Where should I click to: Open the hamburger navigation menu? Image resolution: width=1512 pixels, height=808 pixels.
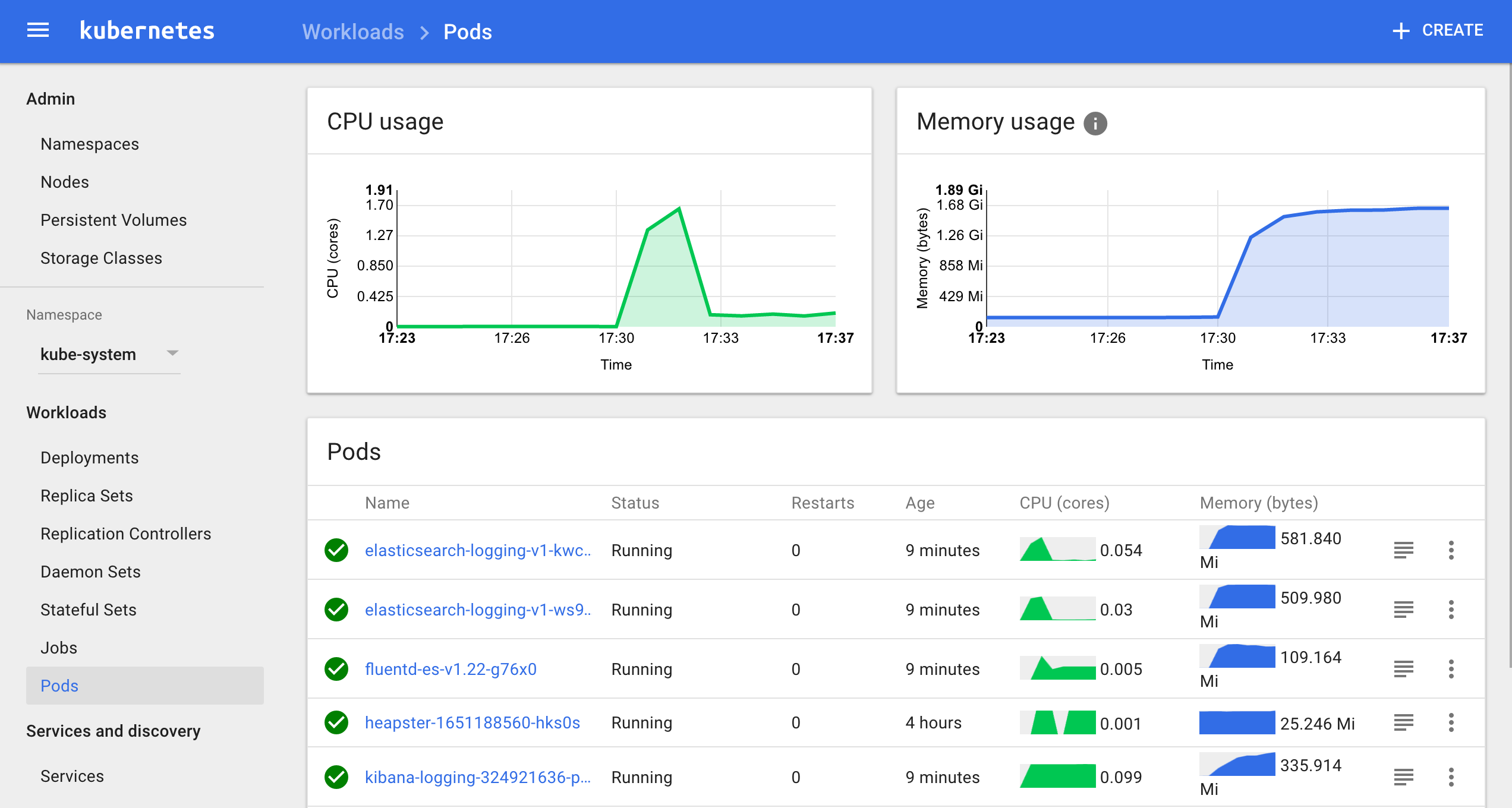tap(38, 30)
